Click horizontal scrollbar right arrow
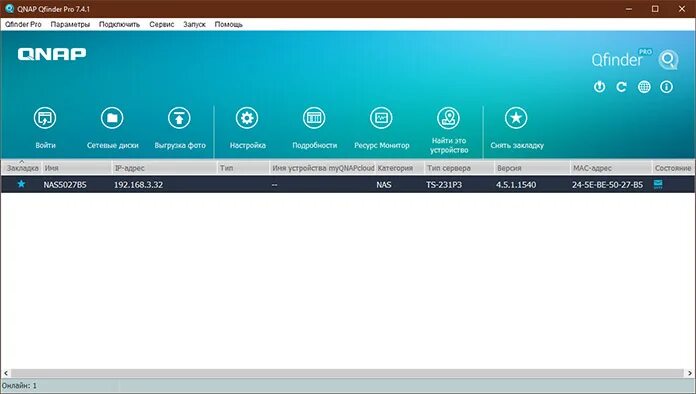Image resolution: width=696 pixels, height=394 pixels. (x=690, y=374)
